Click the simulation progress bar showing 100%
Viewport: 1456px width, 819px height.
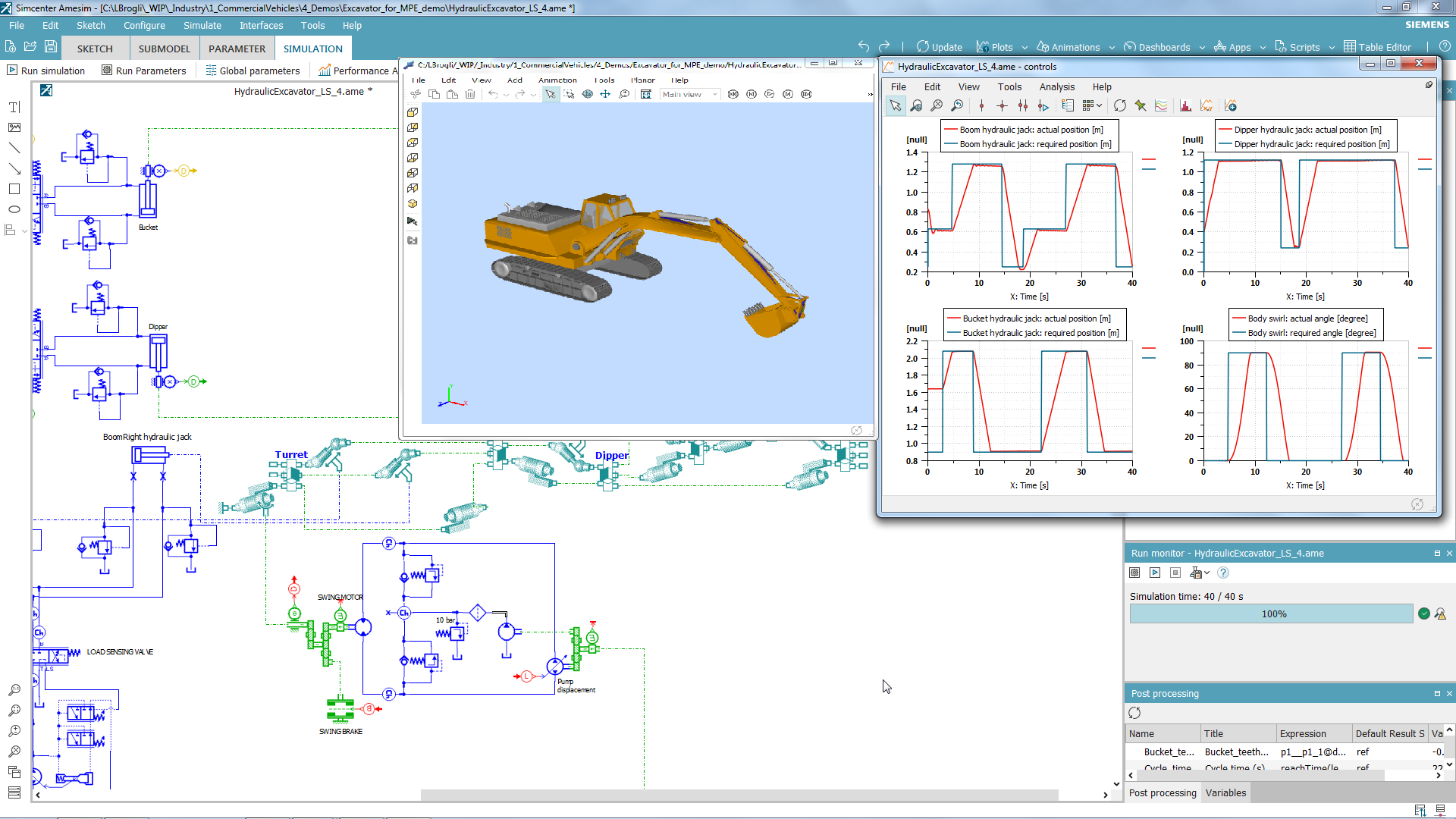tap(1272, 613)
